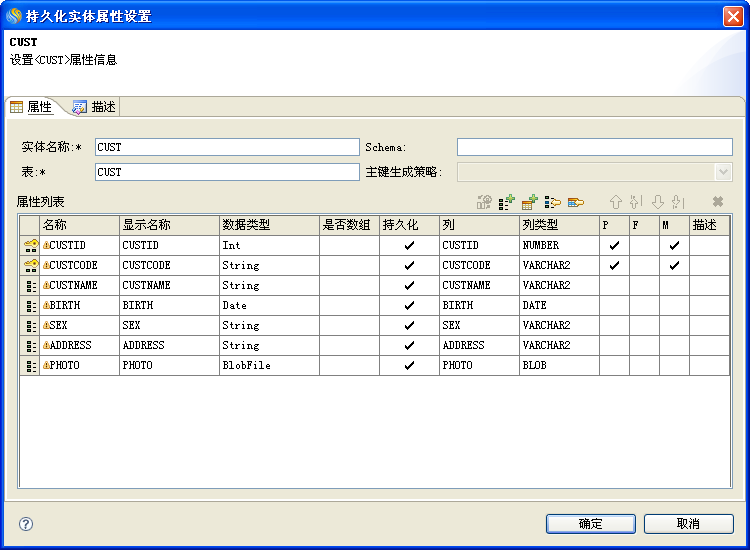The width and height of the screenshot is (750, 550).
Task: Open help via the question mark icon
Action: tap(26, 524)
